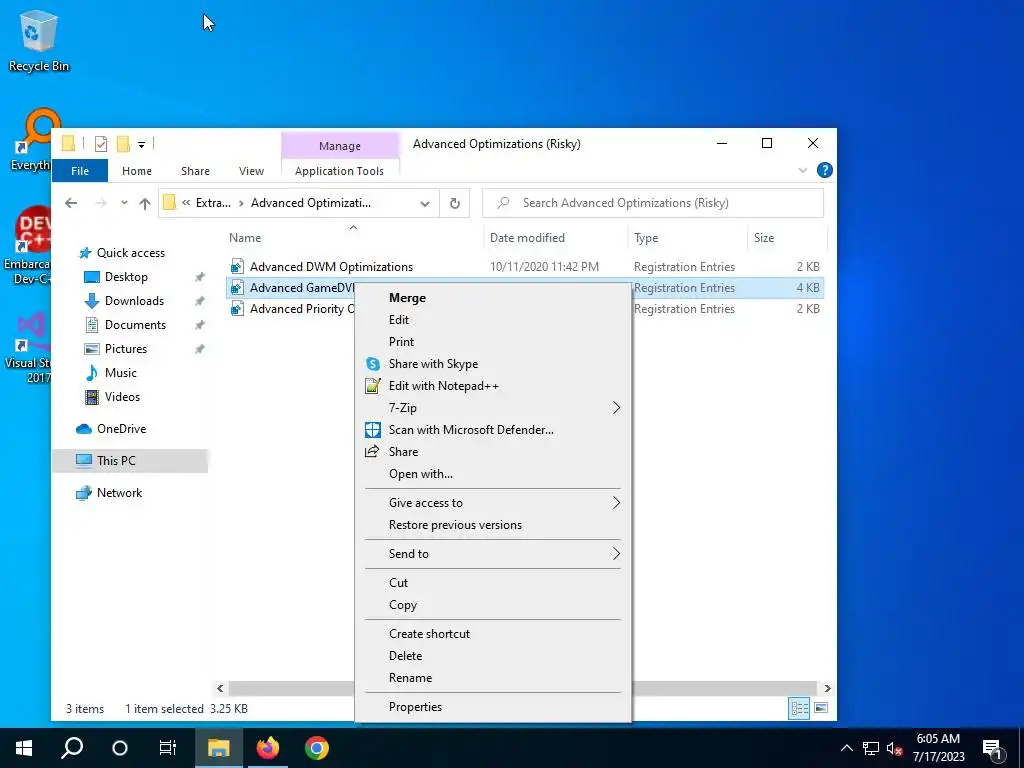1024x768 pixels.
Task: Open the Customize Quick Access Toolbar dropdown
Action: pos(141,144)
